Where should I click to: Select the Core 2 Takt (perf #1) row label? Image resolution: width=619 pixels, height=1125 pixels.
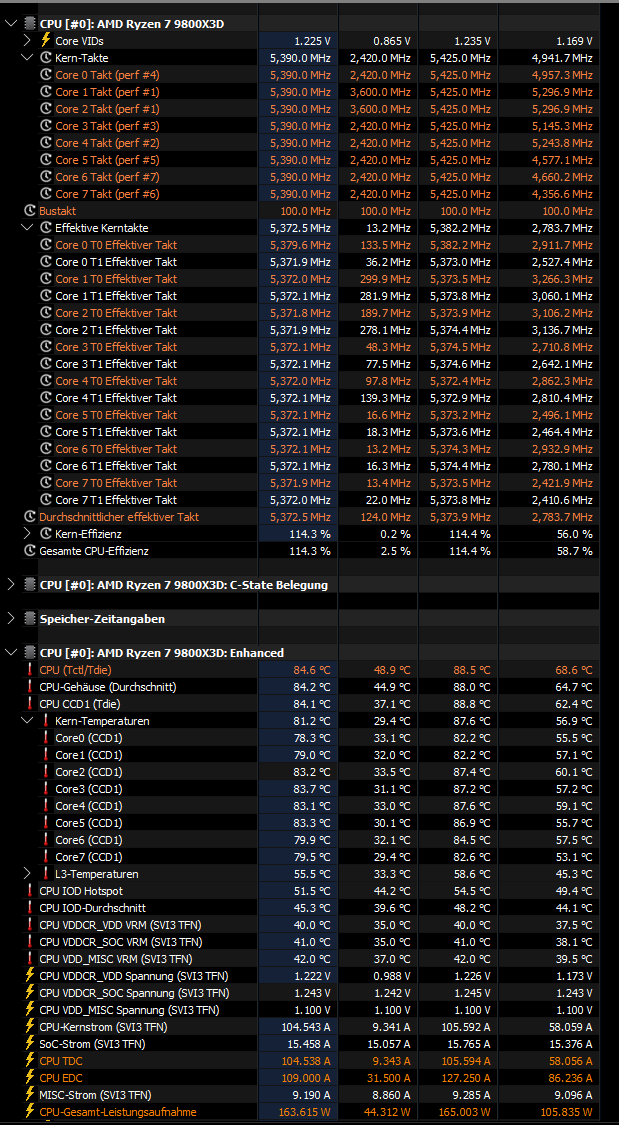(x=108, y=109)
